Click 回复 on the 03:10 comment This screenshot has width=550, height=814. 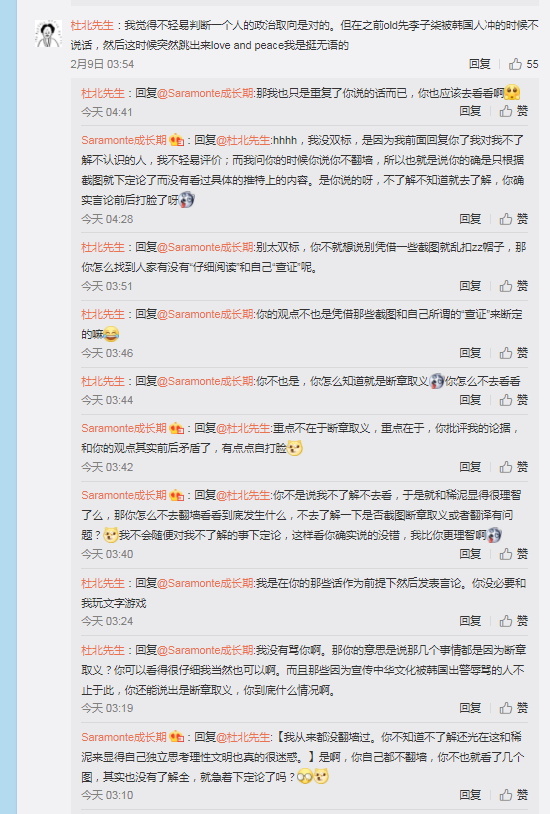(470, 794)
